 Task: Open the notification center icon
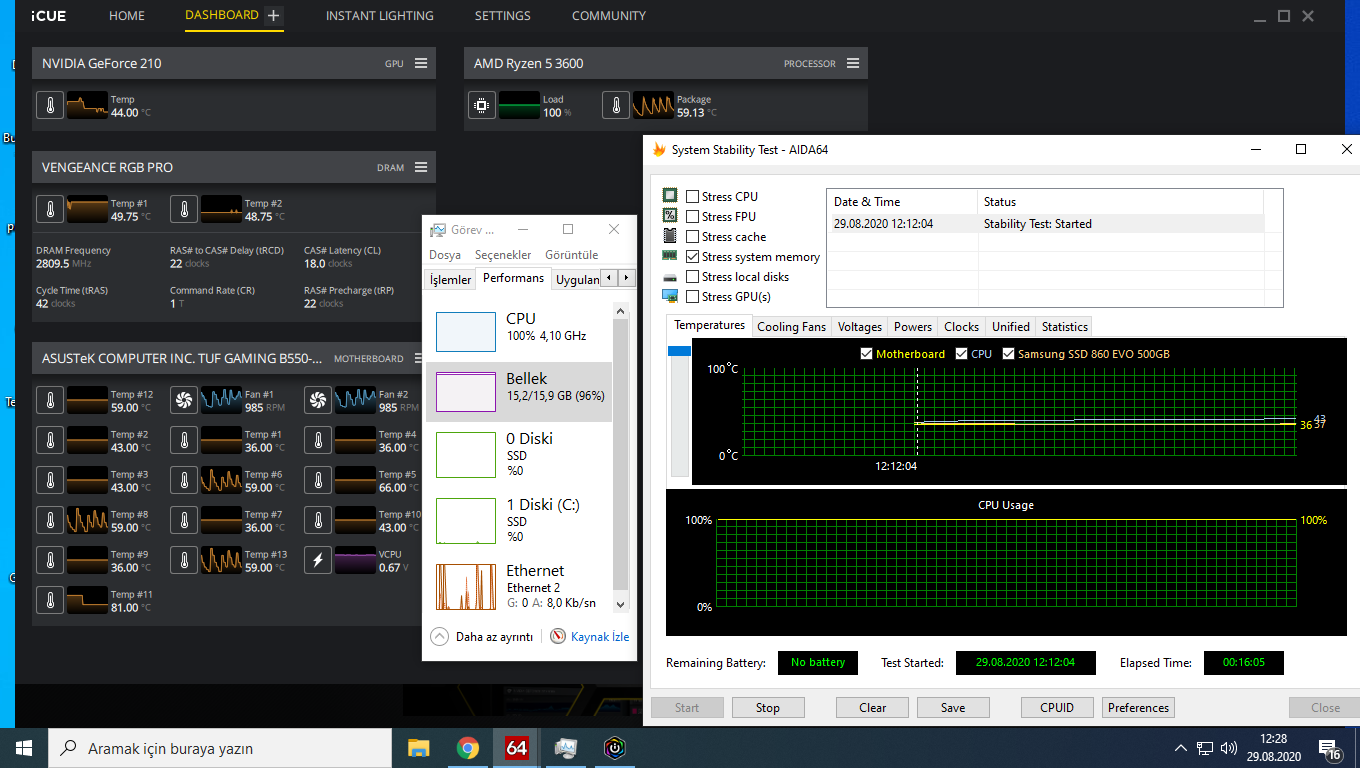1331,749
